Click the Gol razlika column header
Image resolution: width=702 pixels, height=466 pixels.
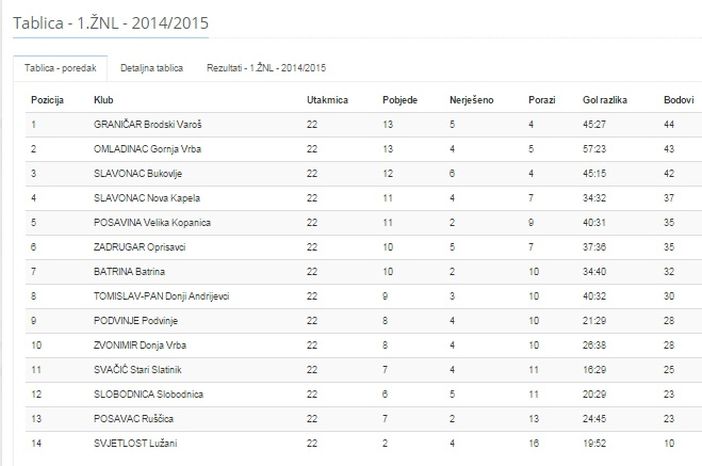[x=605, y=100]
